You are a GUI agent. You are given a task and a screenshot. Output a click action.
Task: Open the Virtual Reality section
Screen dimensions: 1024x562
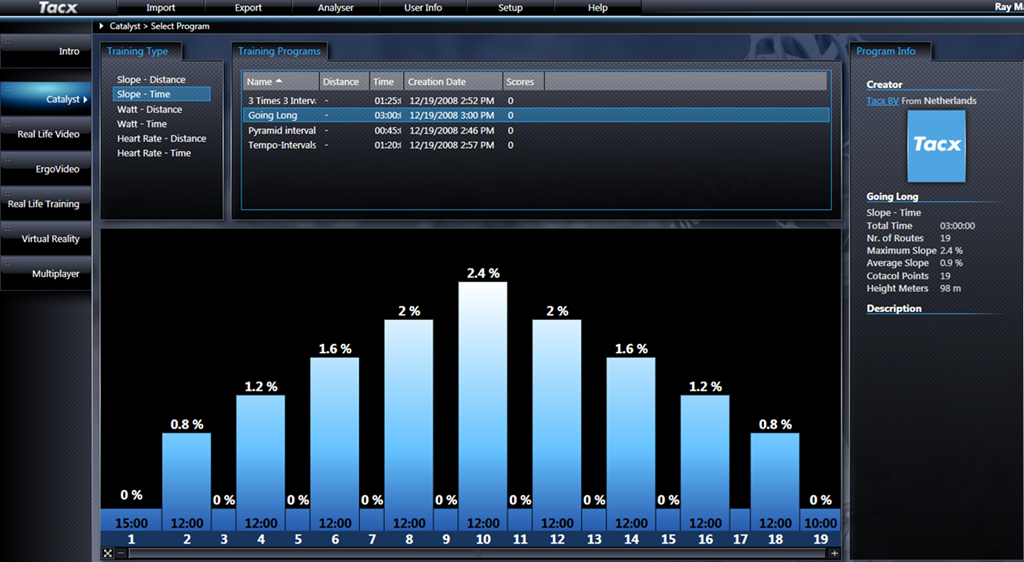(46, 239)
